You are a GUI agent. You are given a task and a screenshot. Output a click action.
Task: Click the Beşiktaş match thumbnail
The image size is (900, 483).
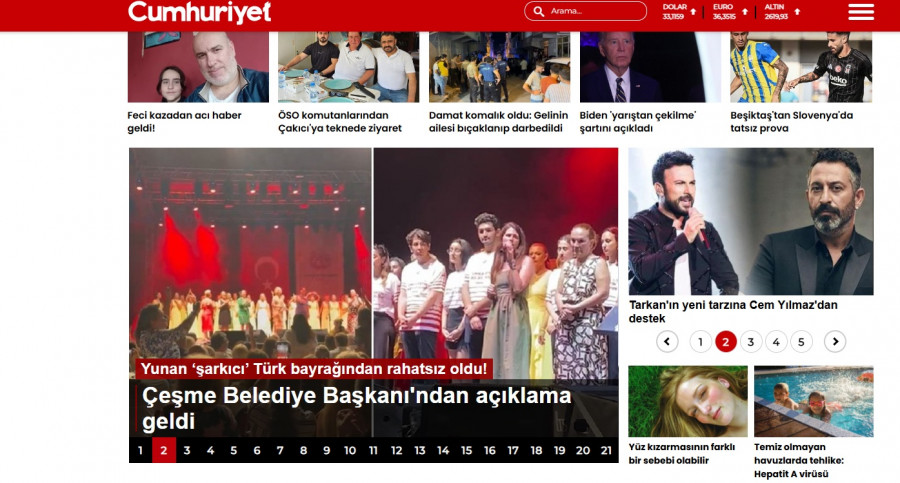click(801, 67)
